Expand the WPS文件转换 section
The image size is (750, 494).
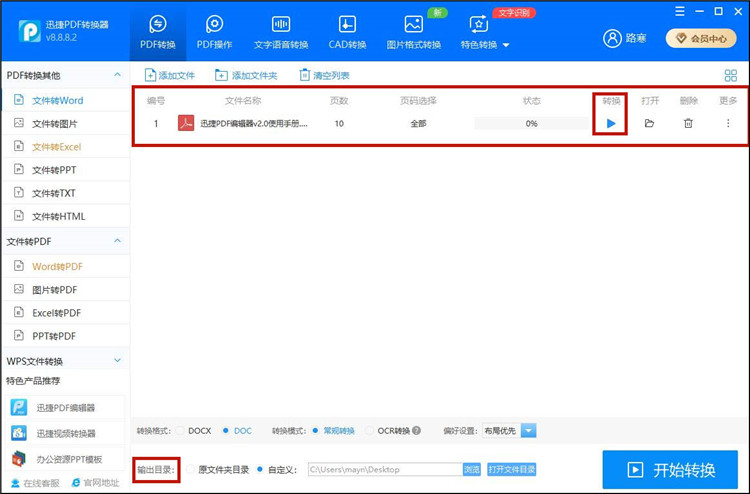point(117,361)
